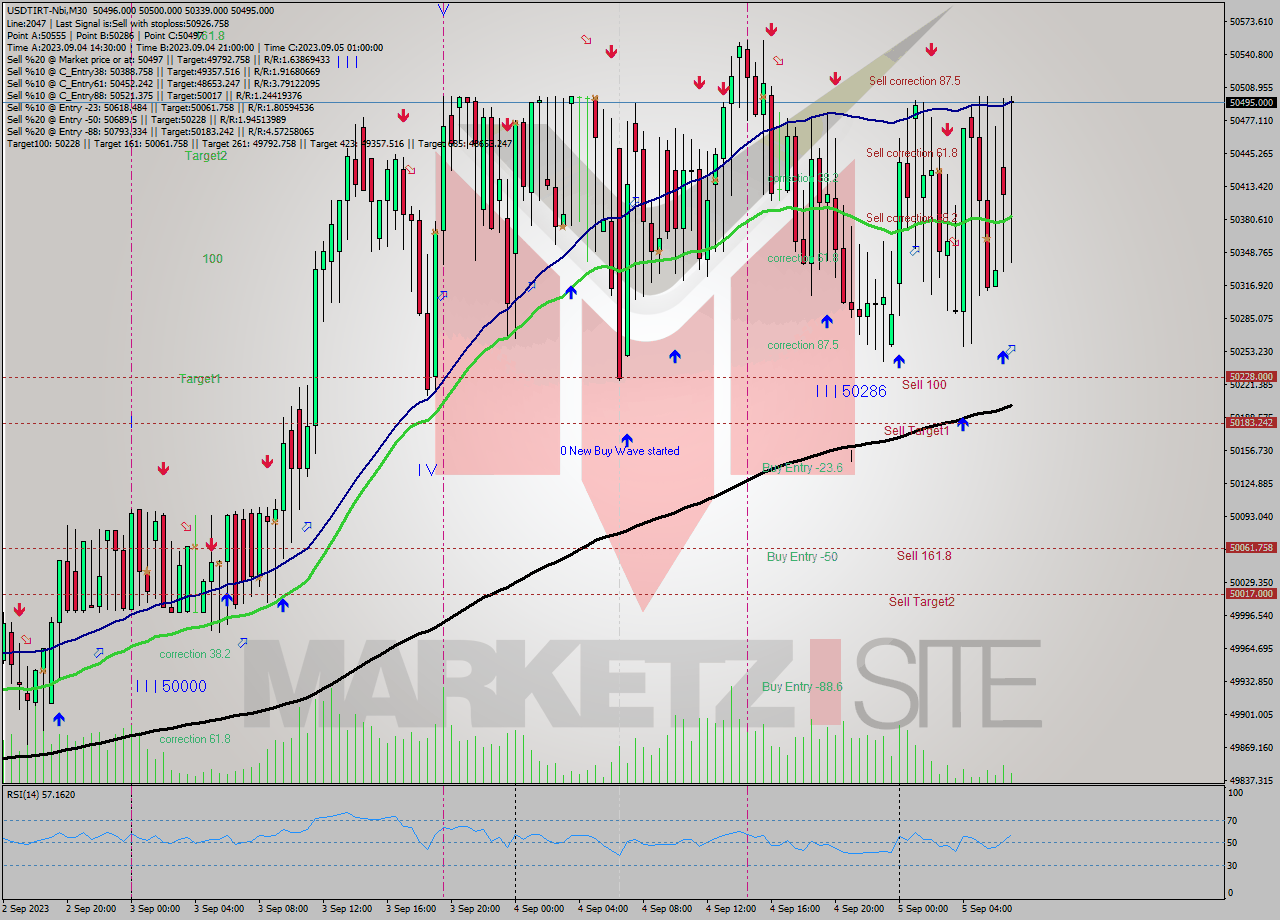This screenshot has width=1280, height=920.
Task: Click the green 'Target1' label
Action: pyautogui.click(x=200, y=379)
